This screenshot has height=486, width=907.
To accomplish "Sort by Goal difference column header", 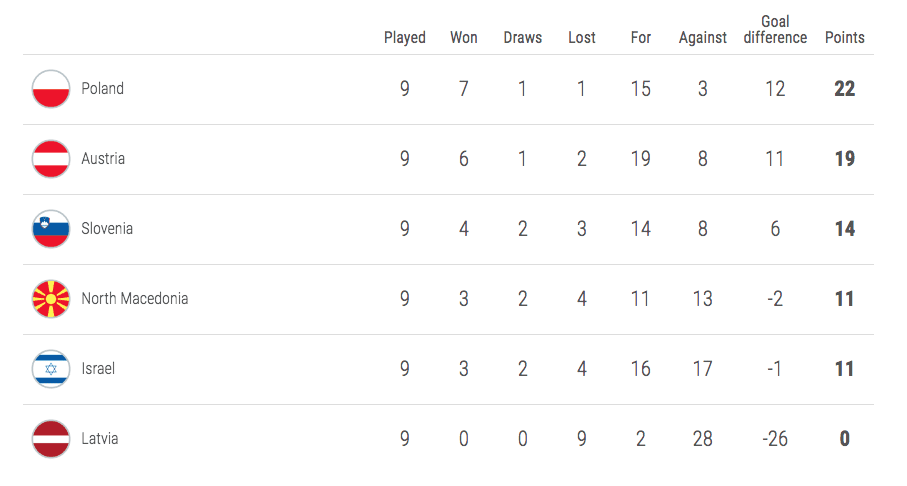I will (775, 30).
